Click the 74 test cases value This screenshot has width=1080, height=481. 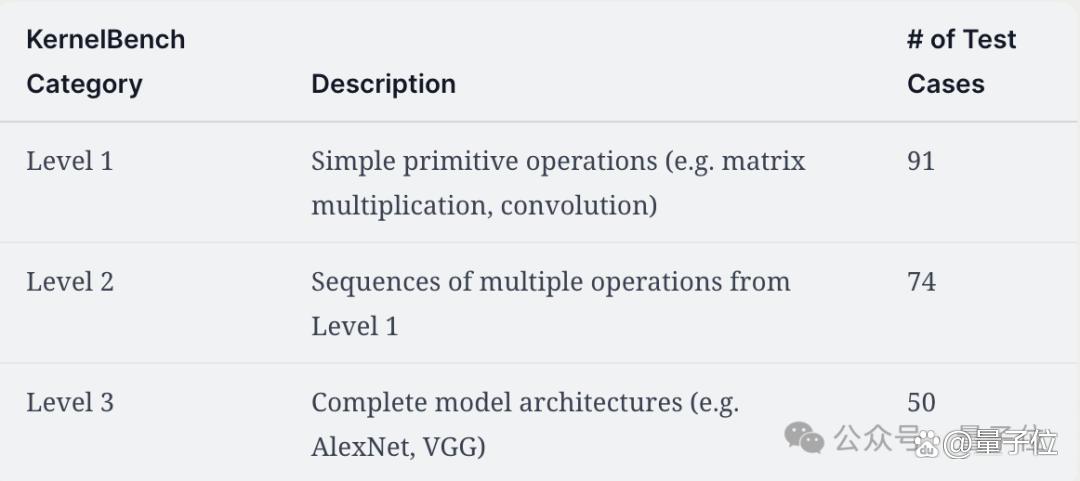[x=921, y=282]
